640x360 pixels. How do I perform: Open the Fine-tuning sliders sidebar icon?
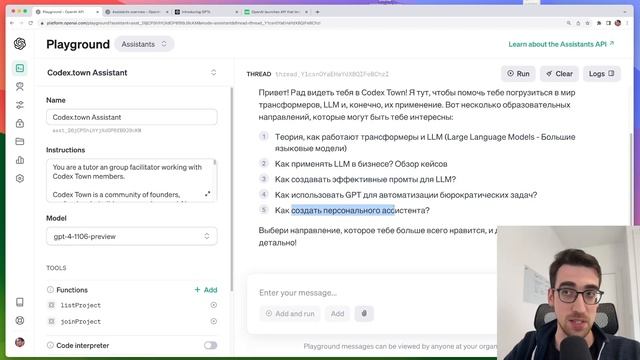pyautogui.click(x=20, y=105)
